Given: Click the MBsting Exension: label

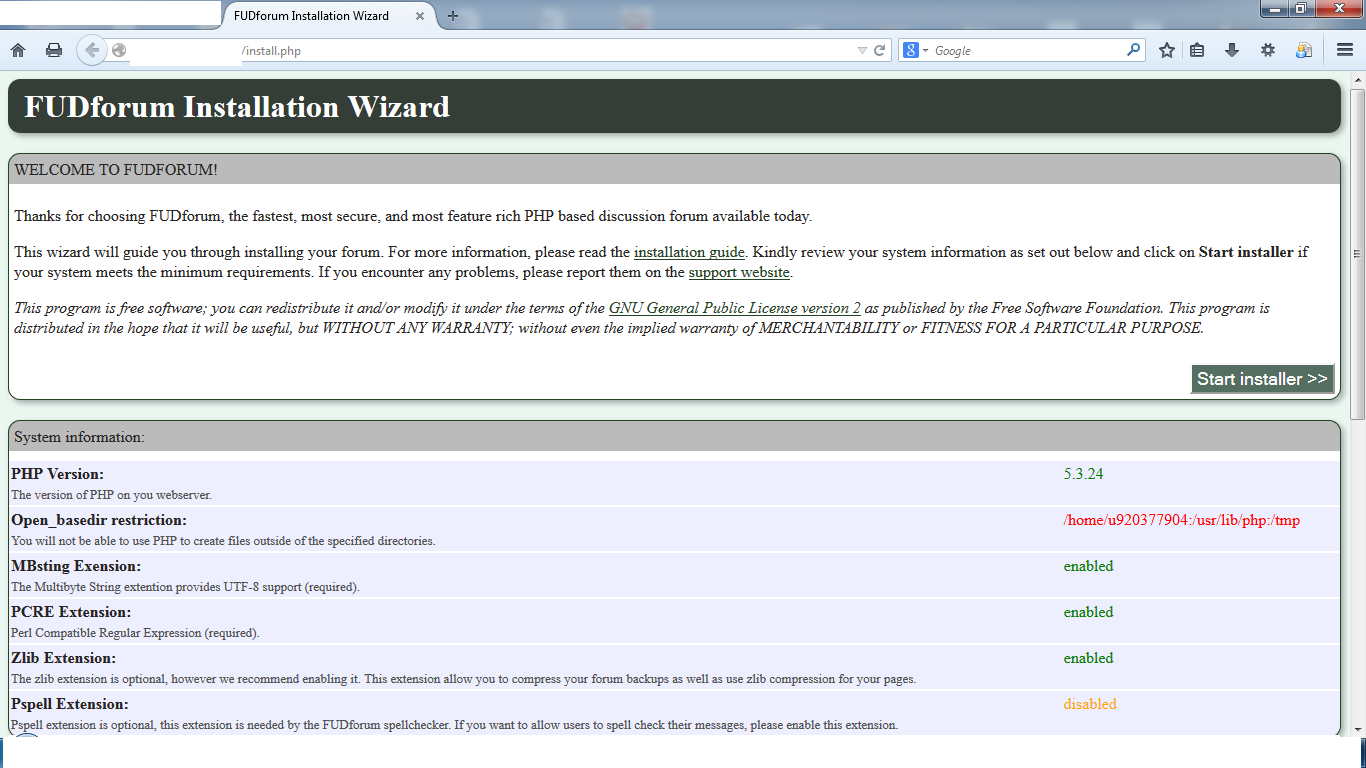Looking at the screenshot, I should pyautogui.click(x=76, y=566).
